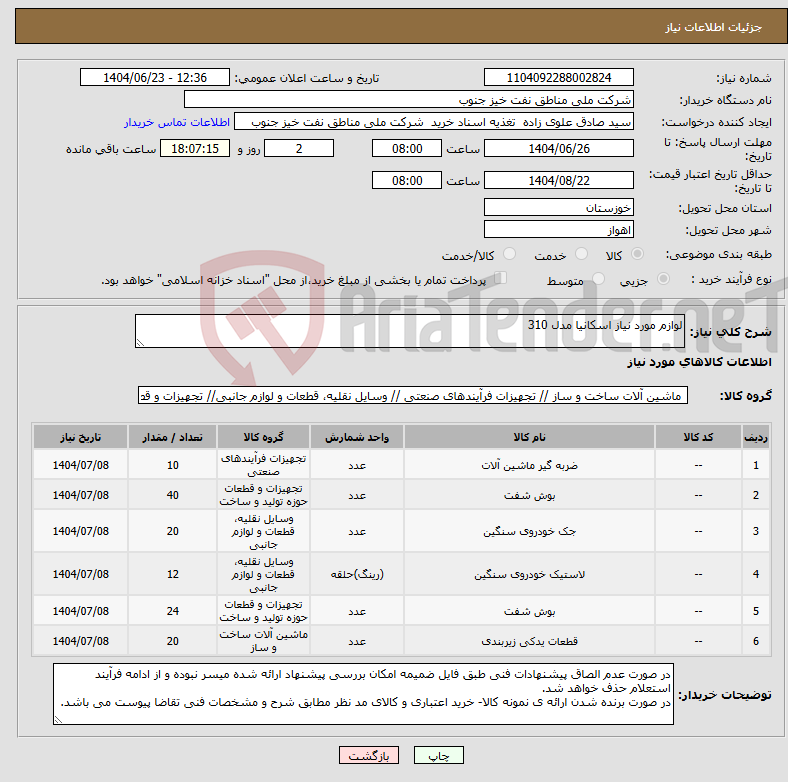Click quantity 10 in row 1
The height and width of the screenshot is (782, 788).
(x=172, y=465)
